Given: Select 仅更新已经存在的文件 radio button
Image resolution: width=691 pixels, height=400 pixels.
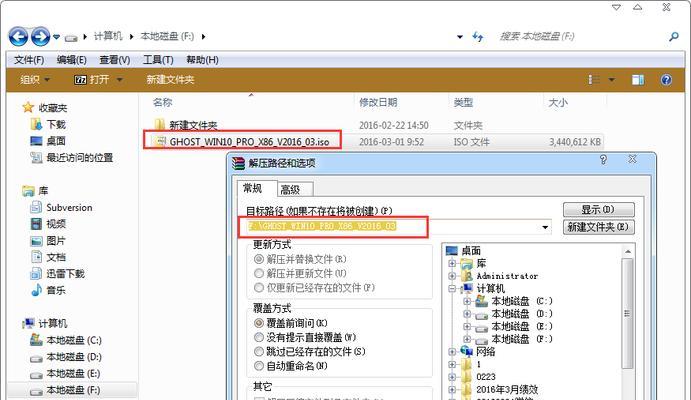Looking at the screenshot, I should point(259,288).
